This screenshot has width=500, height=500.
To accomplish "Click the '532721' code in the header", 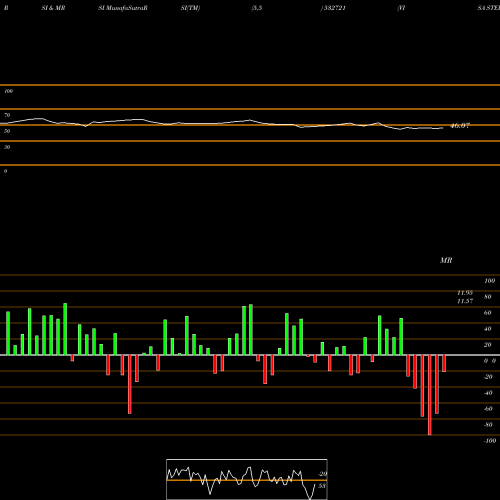I will [334, 8].
